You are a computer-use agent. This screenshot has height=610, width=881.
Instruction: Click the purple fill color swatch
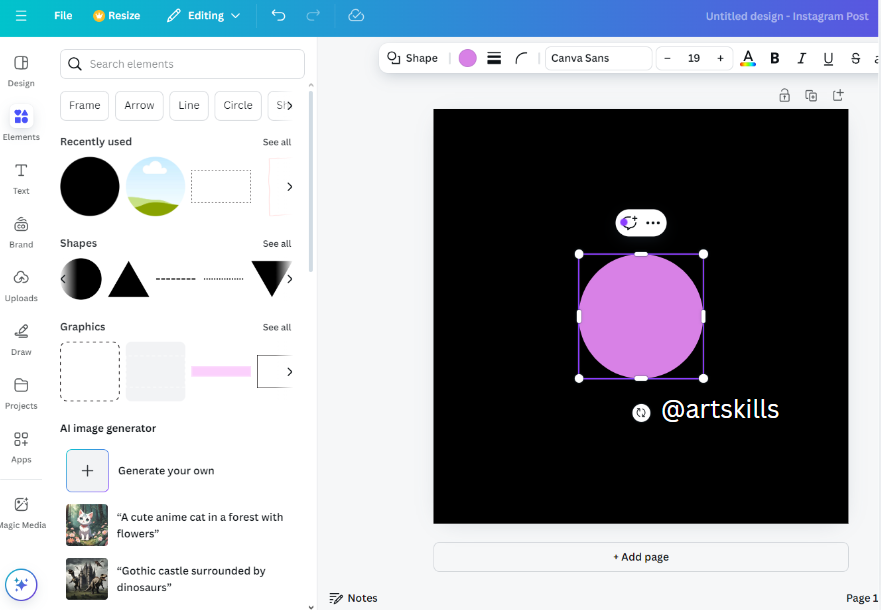coord(467,58)
